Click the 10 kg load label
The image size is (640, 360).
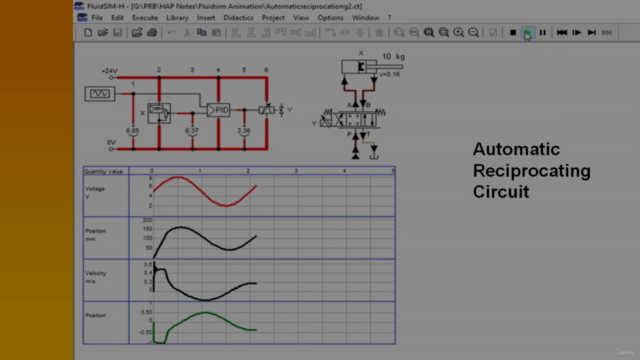393,56
